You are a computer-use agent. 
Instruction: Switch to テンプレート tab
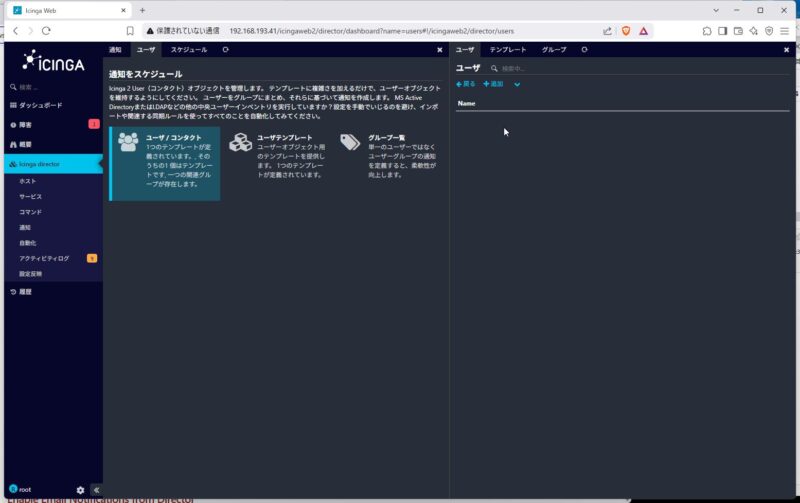508,49
